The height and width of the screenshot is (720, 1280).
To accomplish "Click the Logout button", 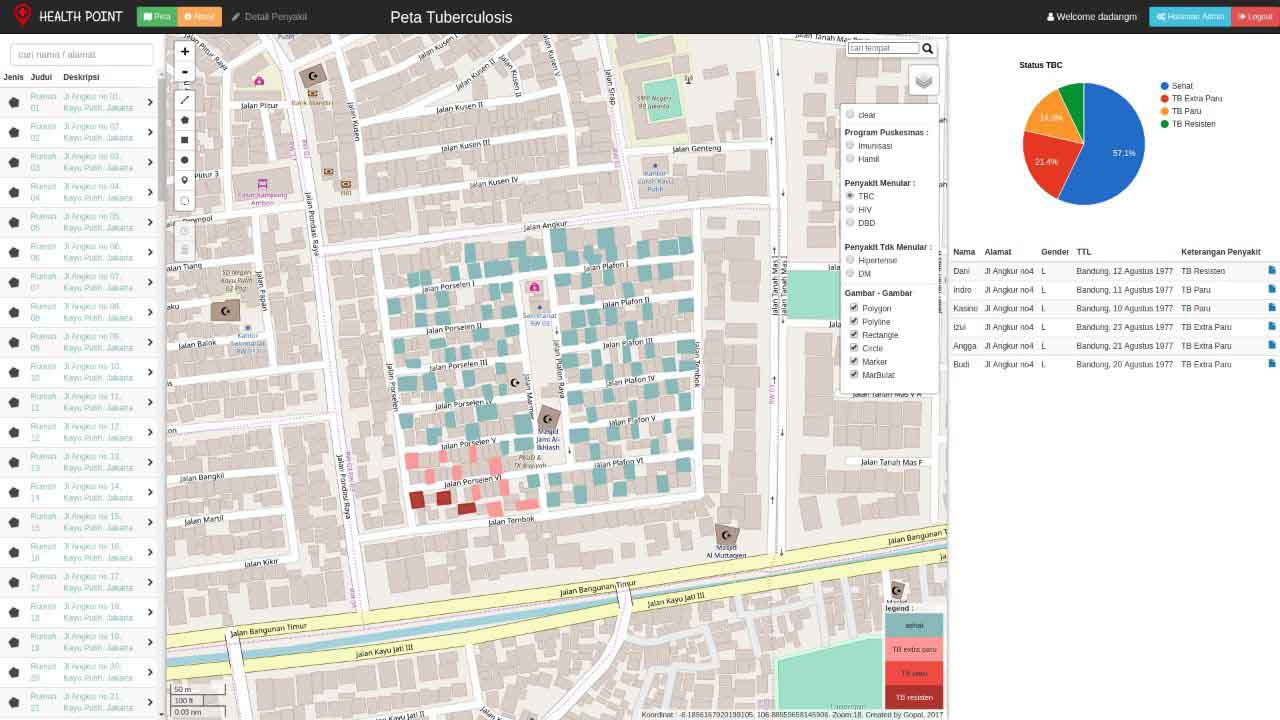I will (x=1254, y=17).
